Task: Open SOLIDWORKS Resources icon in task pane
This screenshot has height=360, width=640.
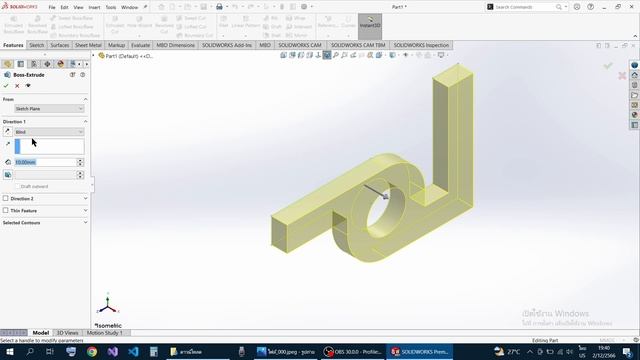Action: [634, 76]
